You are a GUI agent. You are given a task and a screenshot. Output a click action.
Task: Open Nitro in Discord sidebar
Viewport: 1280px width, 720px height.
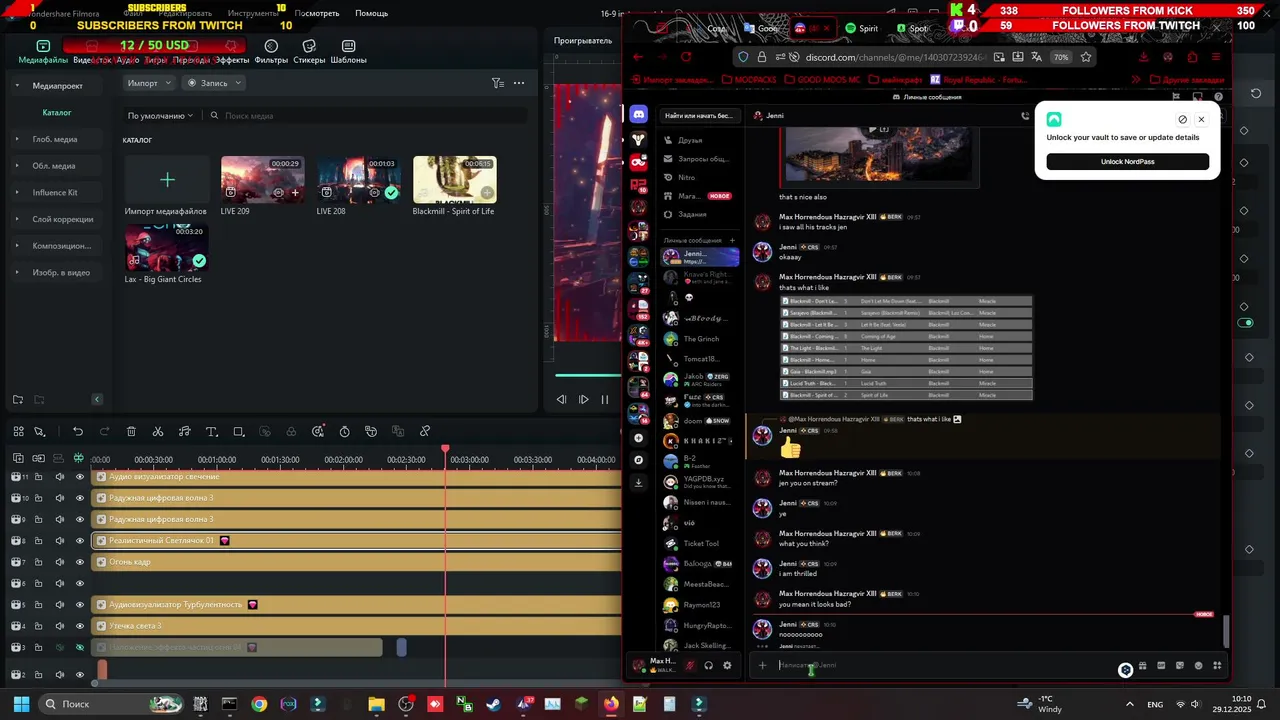pyautogui.click(x=699, y=177)
